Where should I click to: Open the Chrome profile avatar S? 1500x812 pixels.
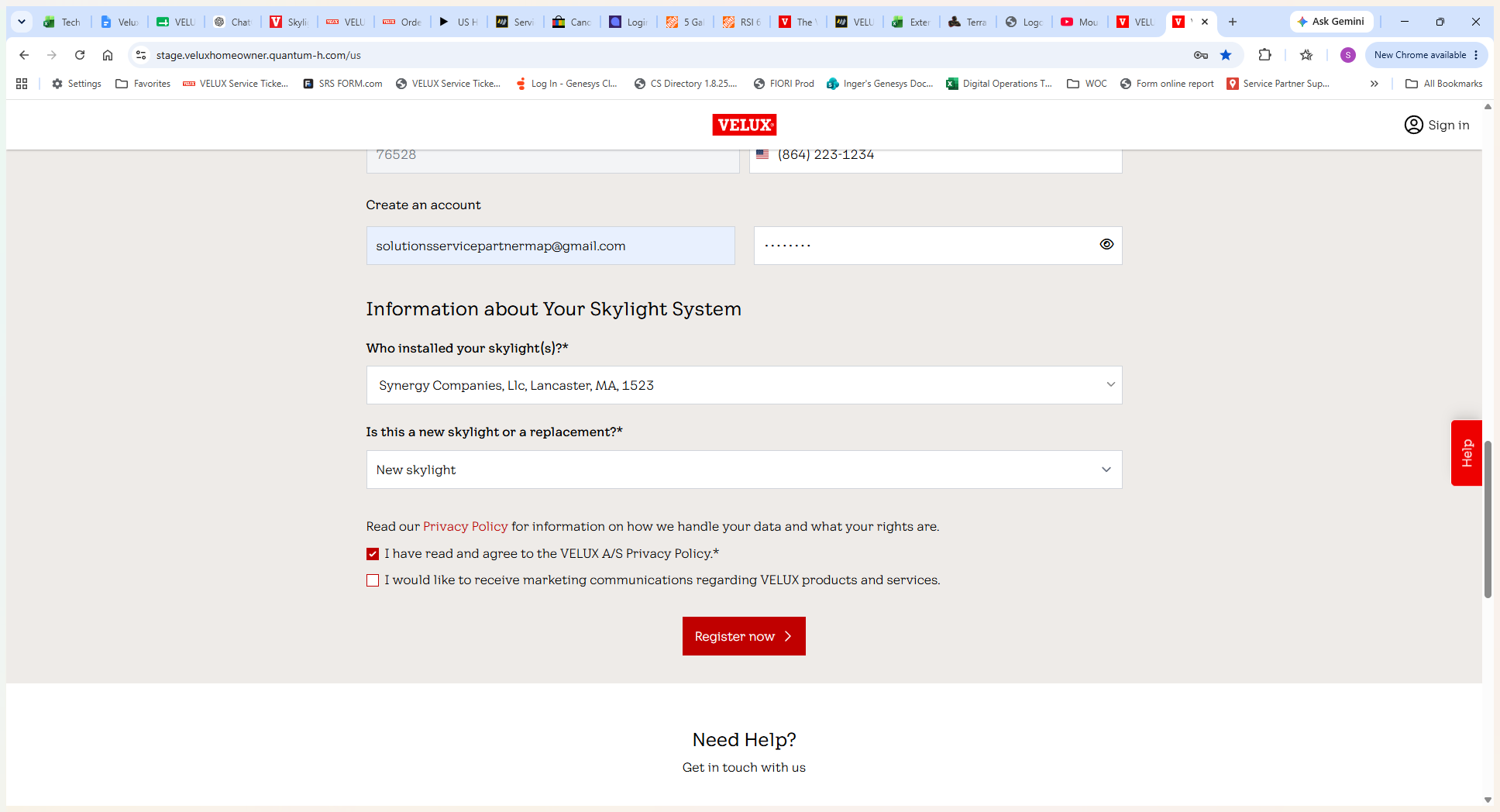pyautogui.click(x=1348, y=55)
